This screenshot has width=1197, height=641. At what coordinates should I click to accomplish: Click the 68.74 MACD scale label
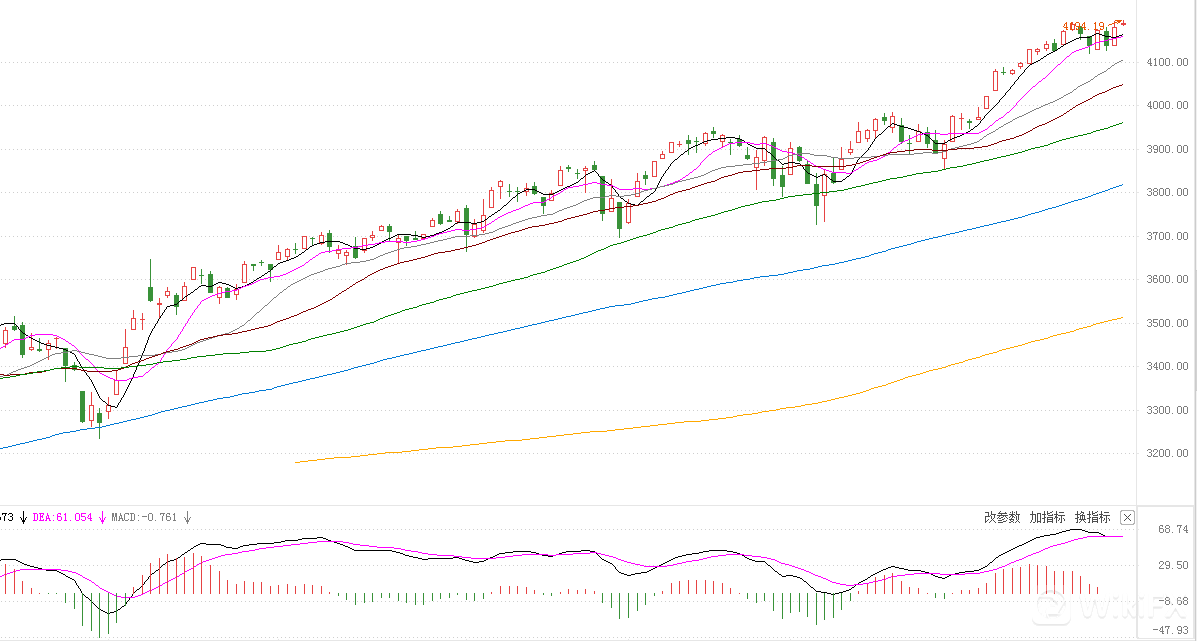(1171, 529)
